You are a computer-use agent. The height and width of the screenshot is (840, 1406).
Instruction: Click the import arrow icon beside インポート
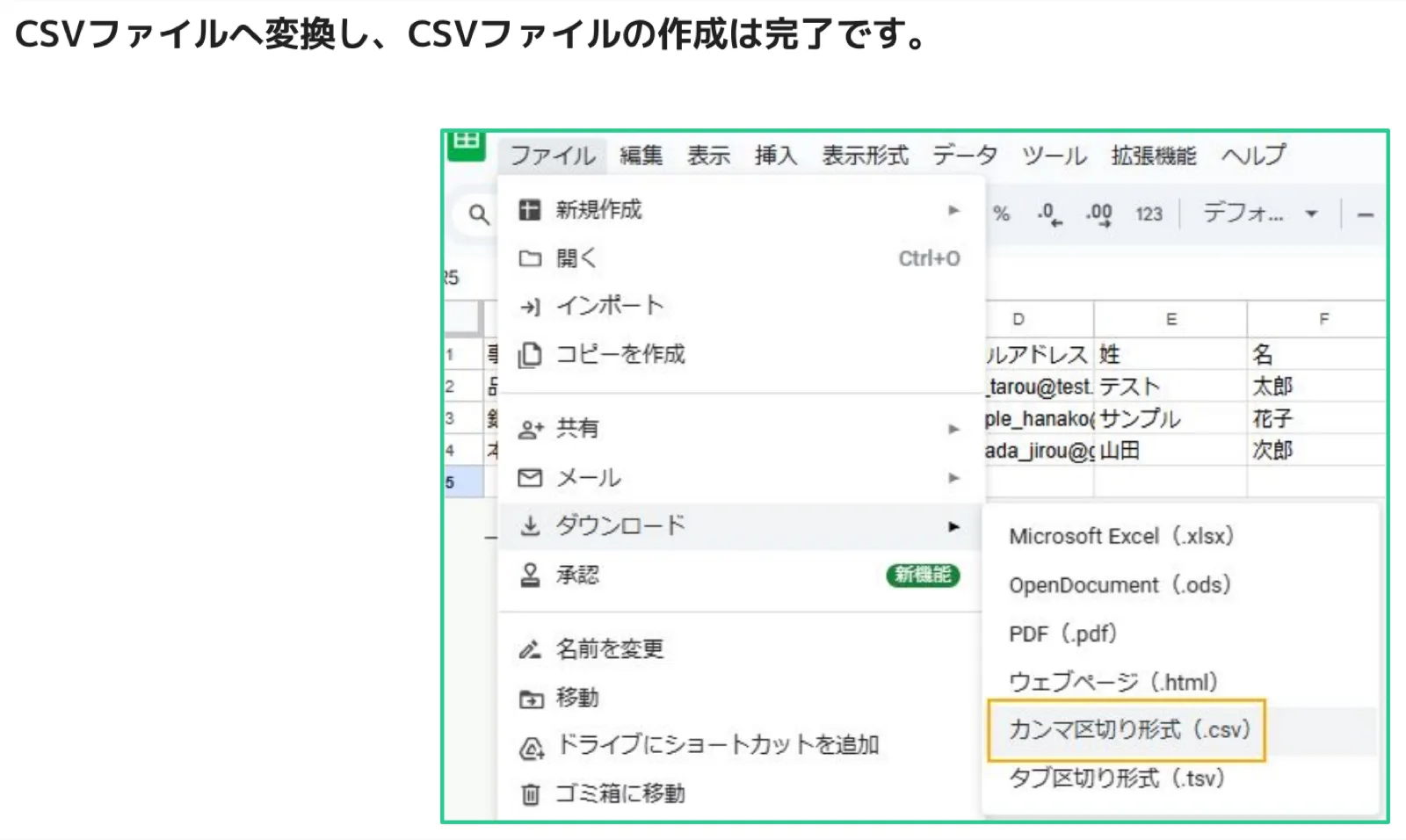530,307
